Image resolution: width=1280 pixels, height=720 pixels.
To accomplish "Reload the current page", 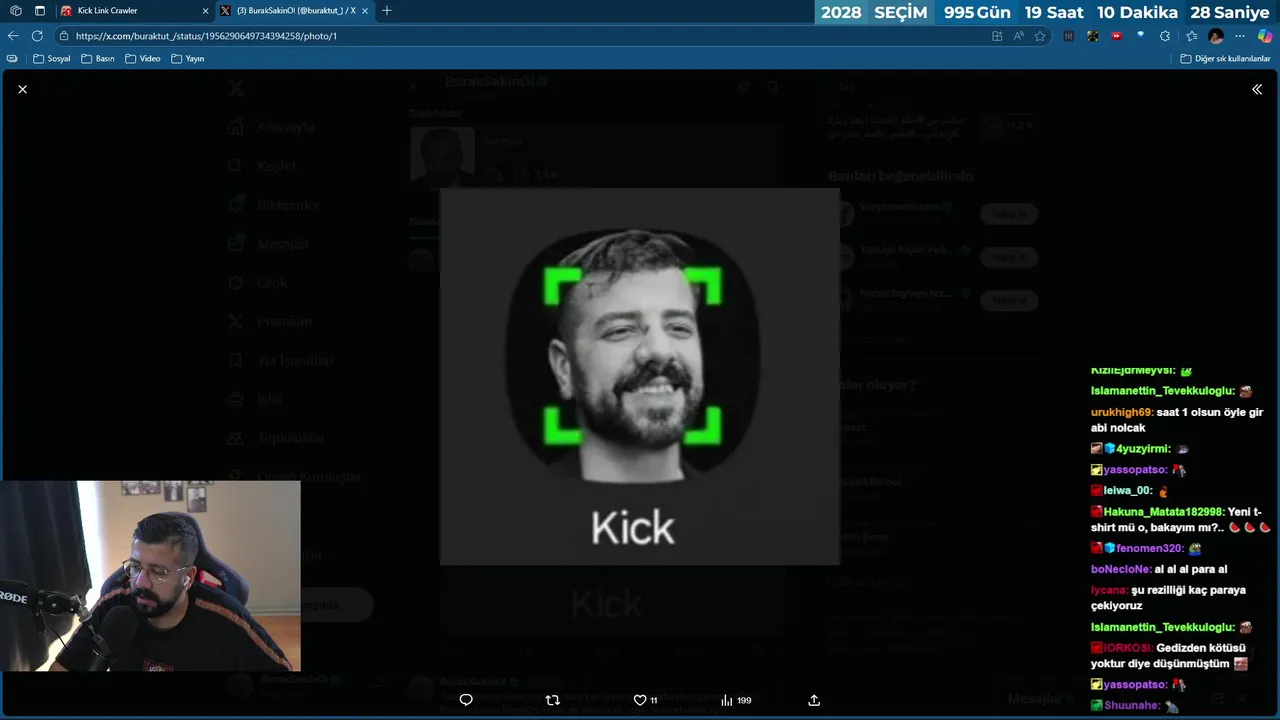I will [x=37, y=35].
